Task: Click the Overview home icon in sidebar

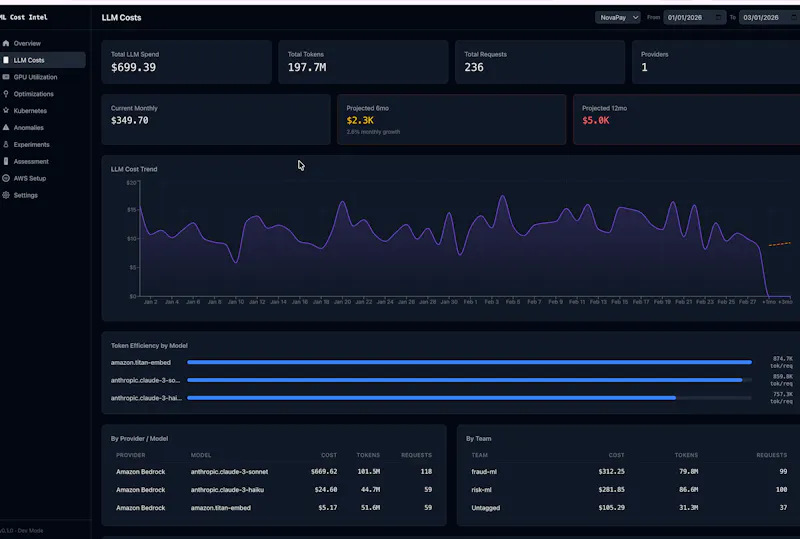Action: [6, 43]
